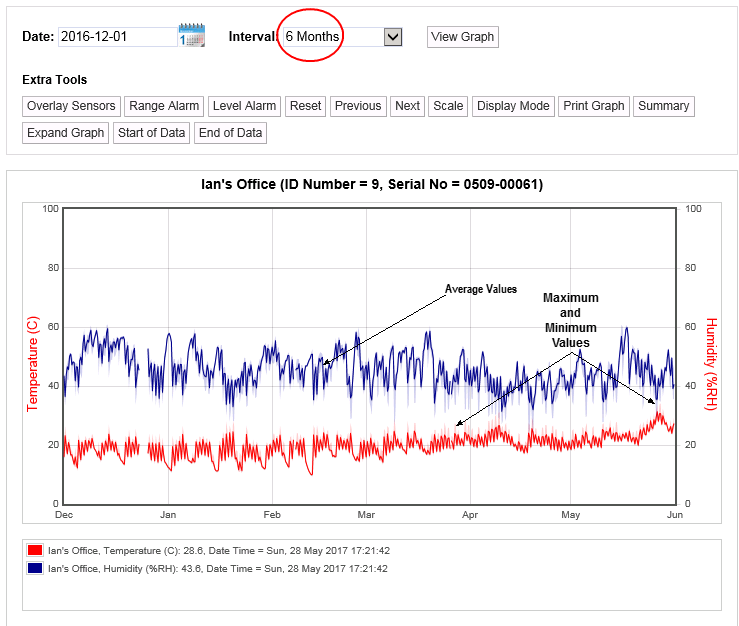Image resolution: width=739 pixels, height=626 pixels.
Task: Open the Level Alarm tool
Action: [x=245, y=106]
